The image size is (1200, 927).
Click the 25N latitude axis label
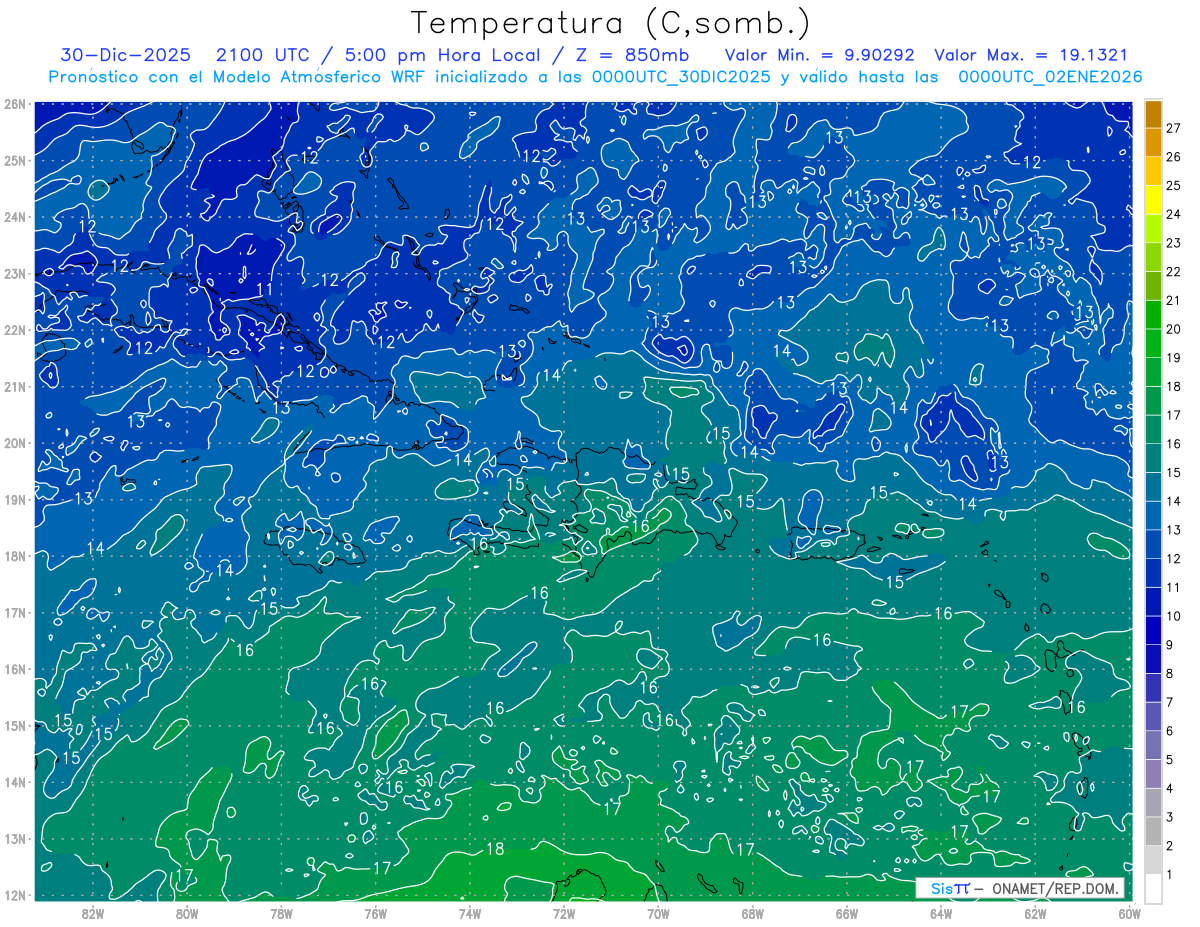tap(14, 160)
